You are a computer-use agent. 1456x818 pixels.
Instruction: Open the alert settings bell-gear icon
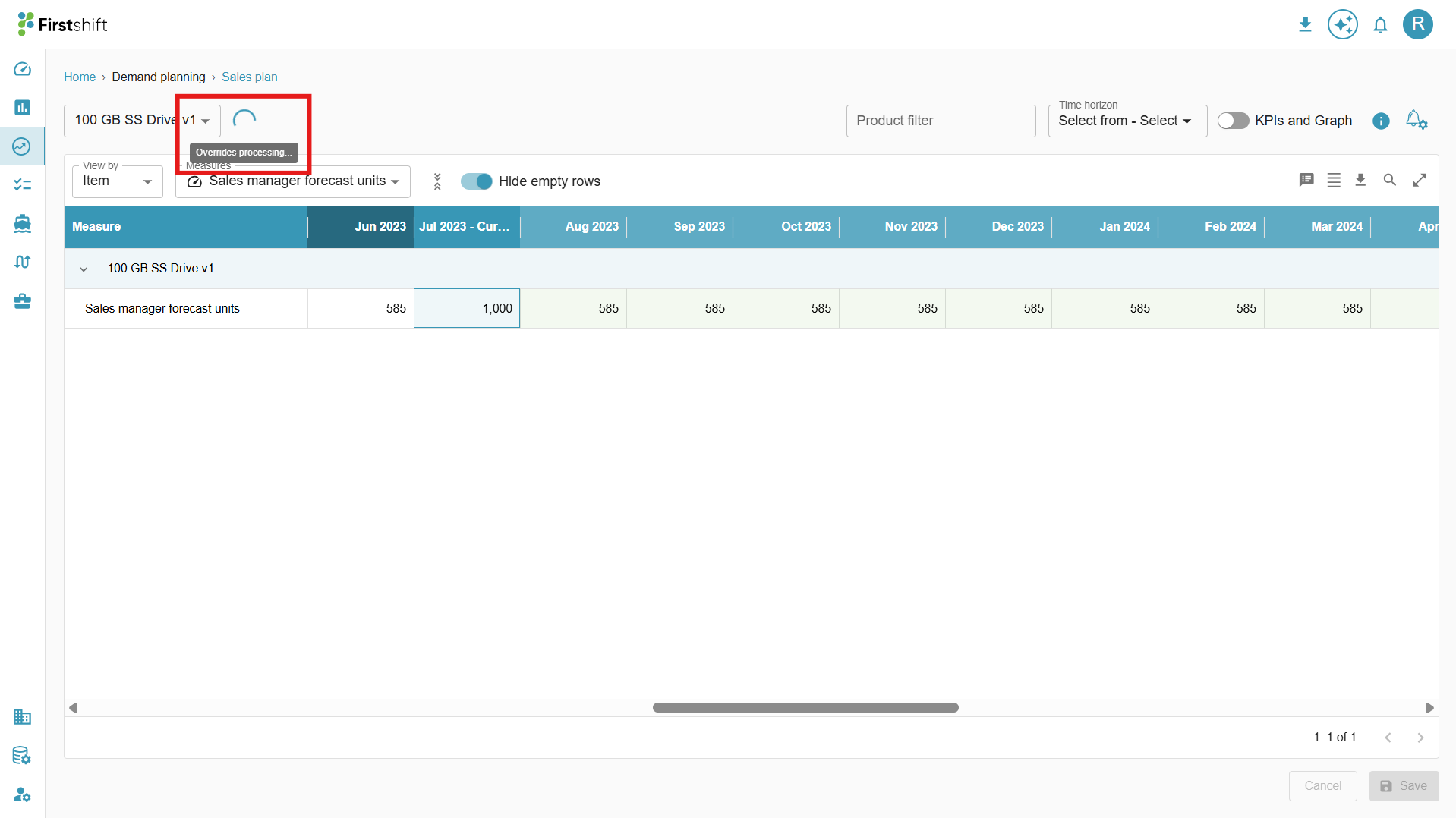point(1417,120)
